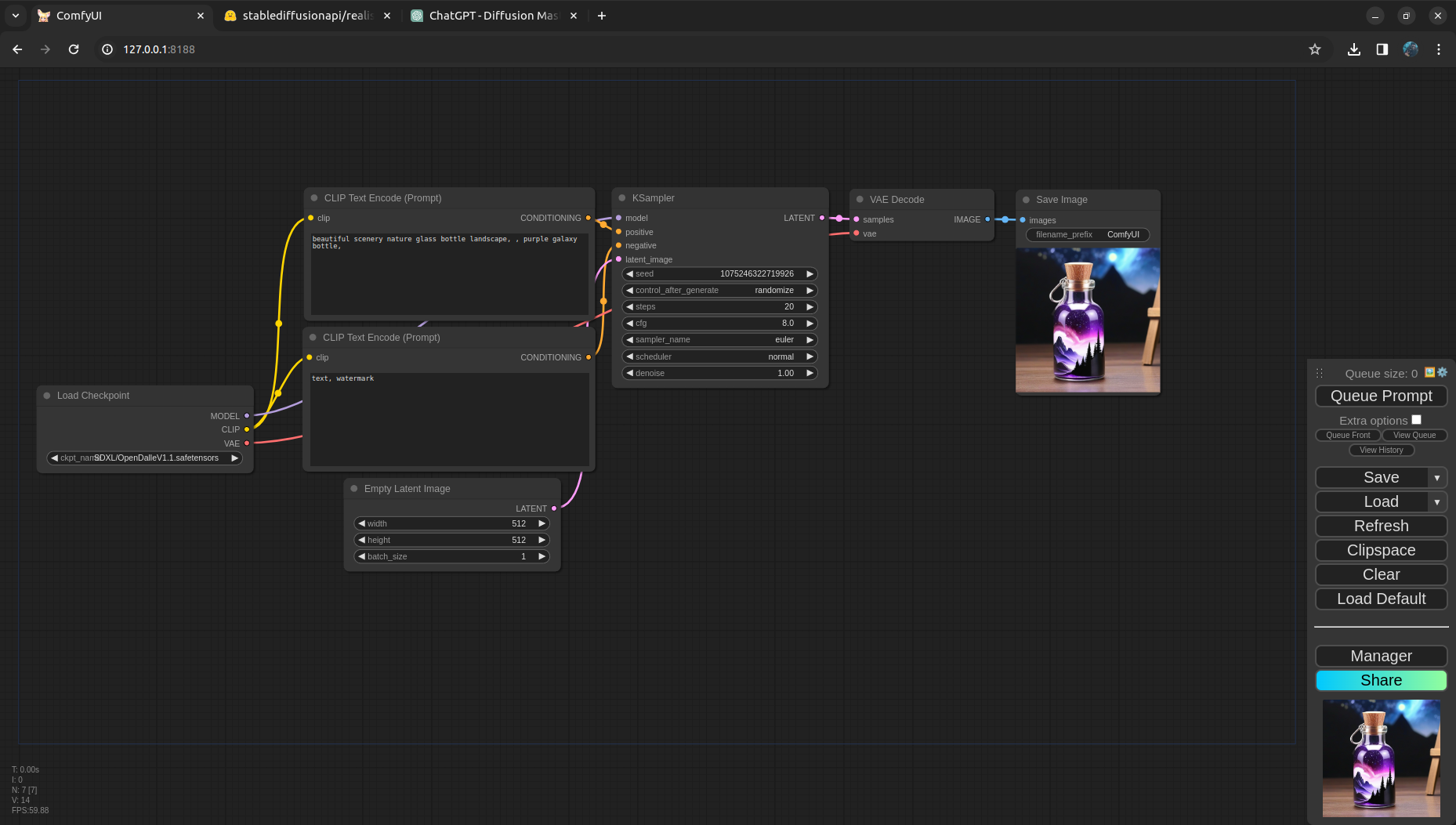Bookmark this page with the star icon
Image resolution: width=1456 pixels, height=825 pixels.
(1315, 49)
